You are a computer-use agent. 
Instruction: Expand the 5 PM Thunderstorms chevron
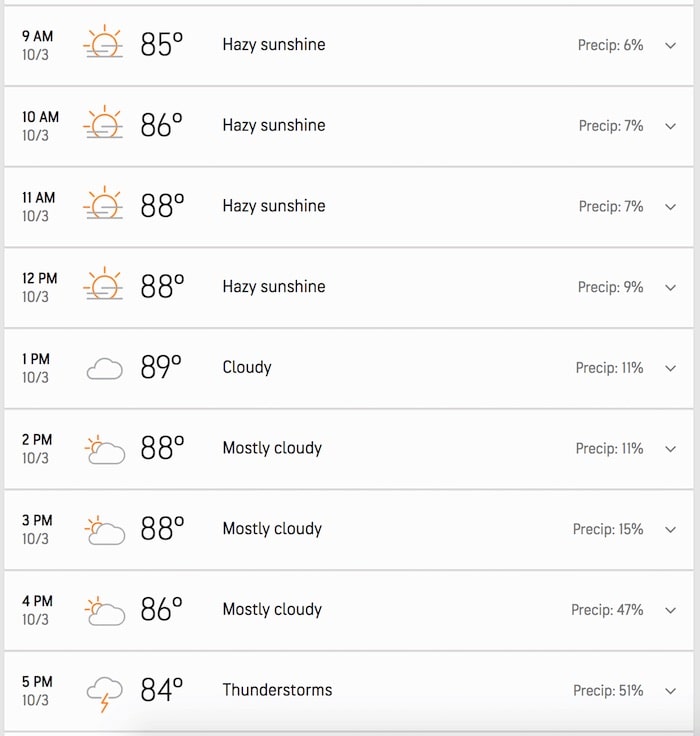coord(670,691)
